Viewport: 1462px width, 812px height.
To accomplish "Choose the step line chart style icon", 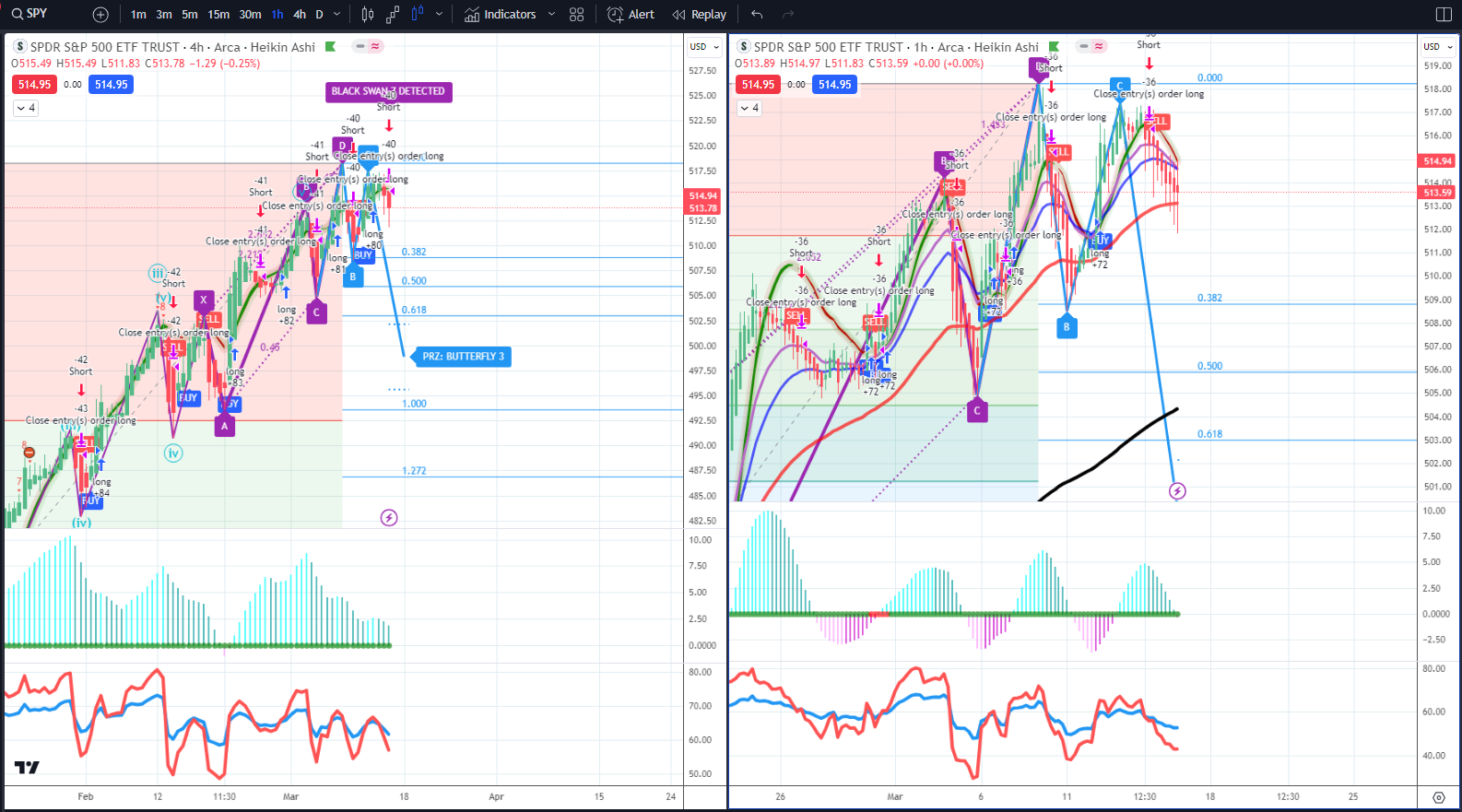I will pyautogui.click(x=393, y=15).
